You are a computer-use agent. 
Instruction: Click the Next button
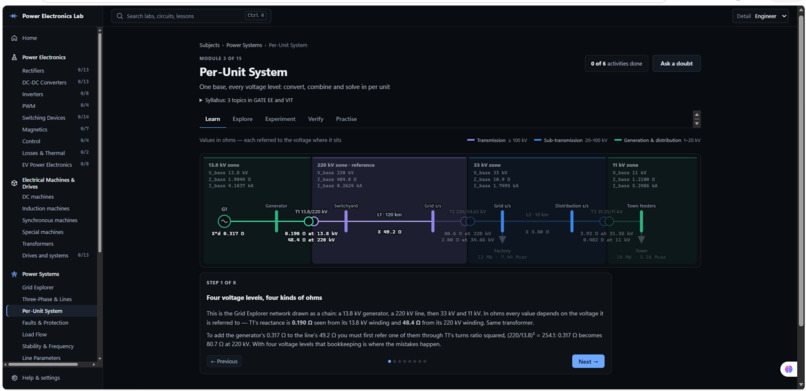coord(588,361)
